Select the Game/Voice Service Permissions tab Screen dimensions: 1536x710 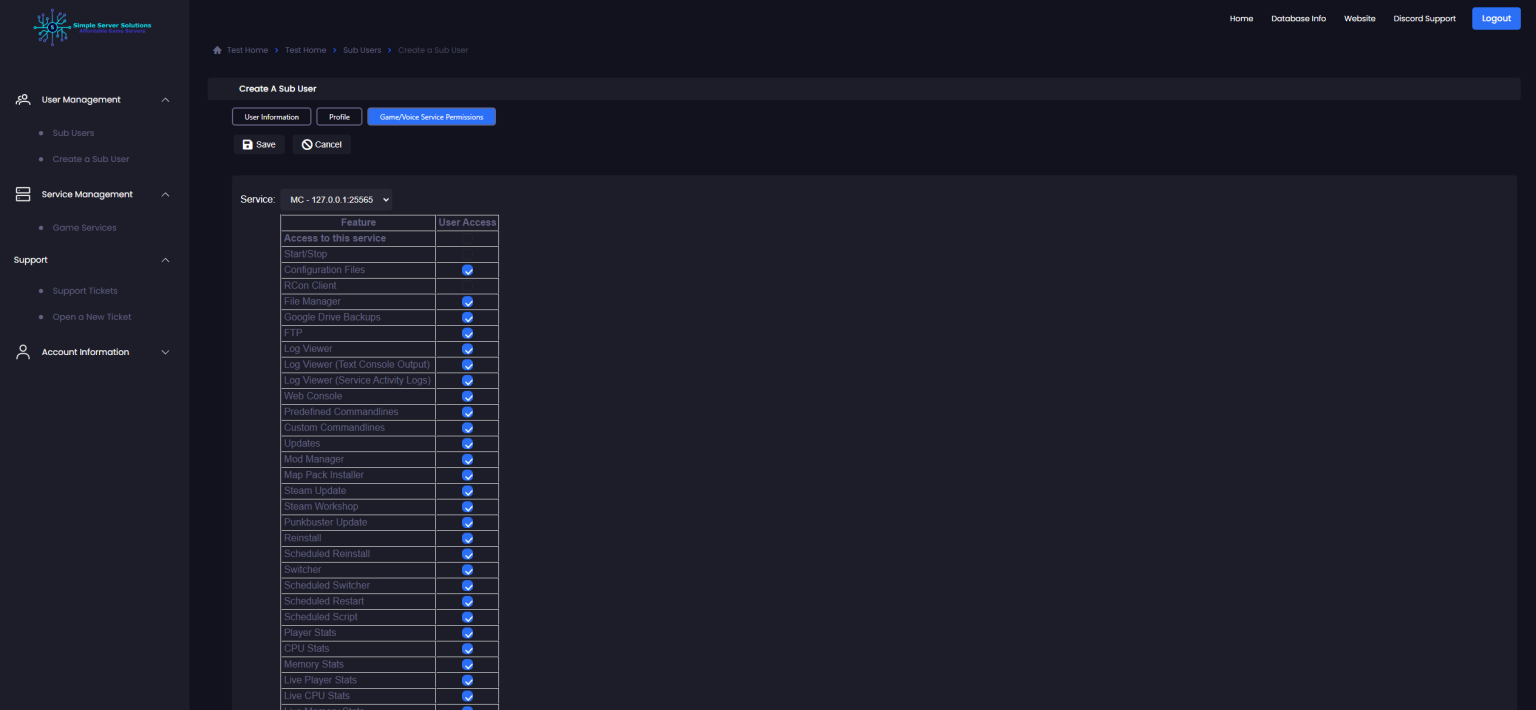tap(431, 117)
